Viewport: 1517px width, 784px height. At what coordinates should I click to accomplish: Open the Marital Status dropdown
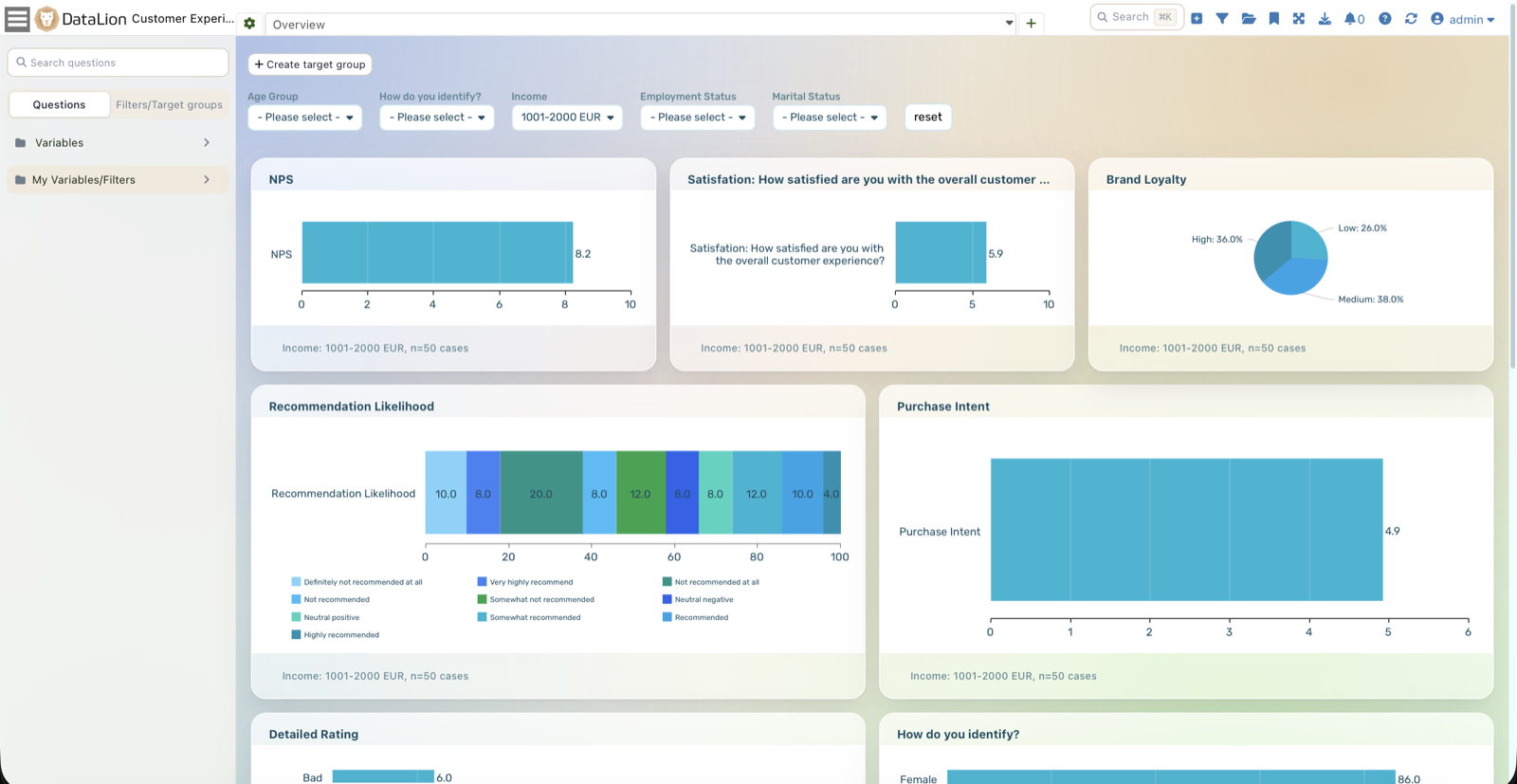830,118
